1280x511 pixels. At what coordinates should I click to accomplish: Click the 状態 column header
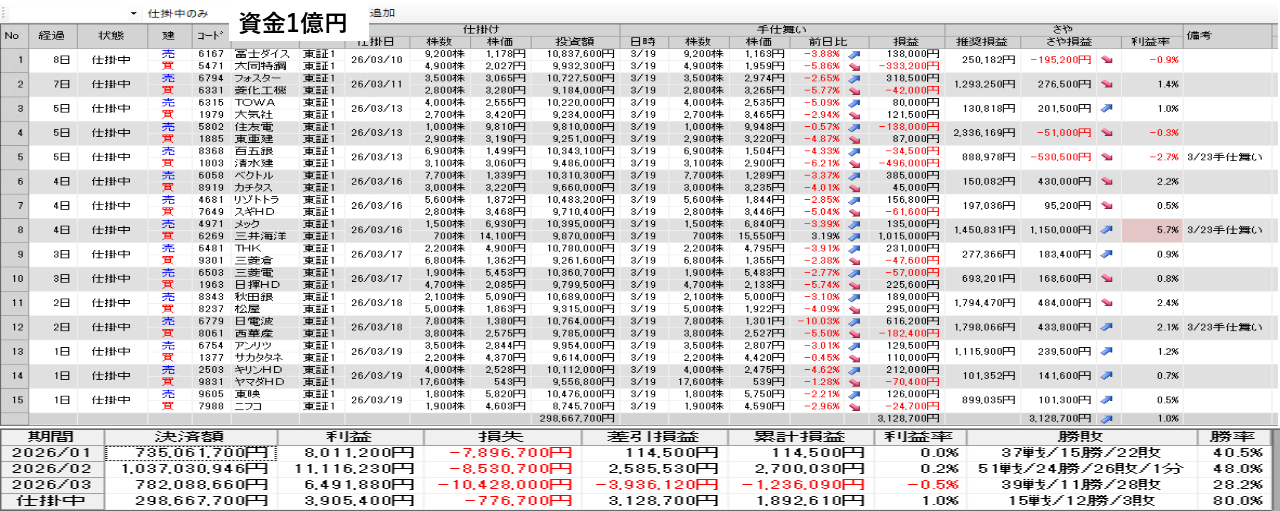pos(111,35)
